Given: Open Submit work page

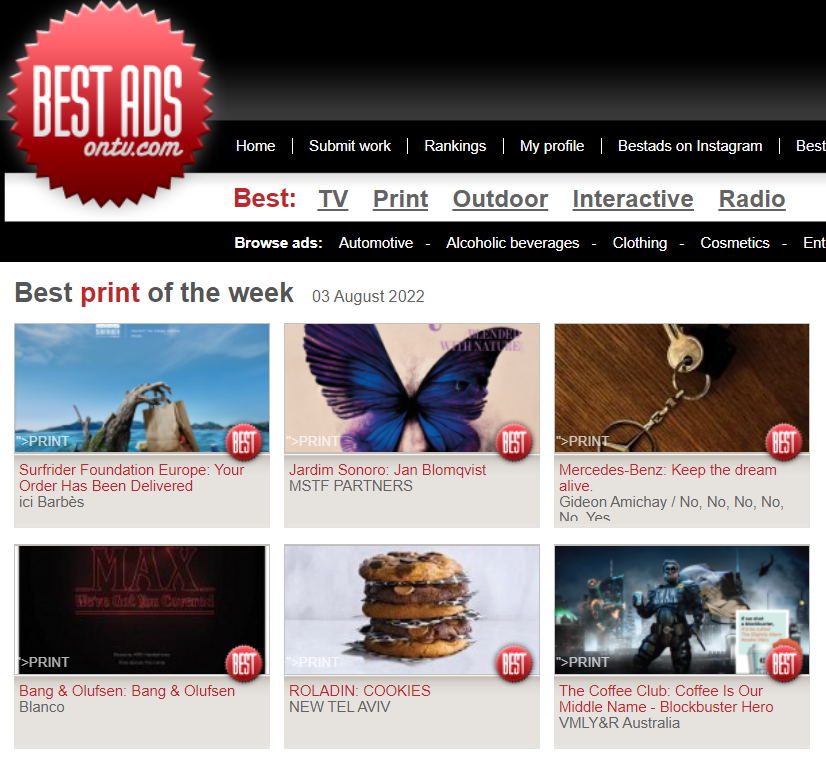Looking at the screenshot, I should coord(350,146).
